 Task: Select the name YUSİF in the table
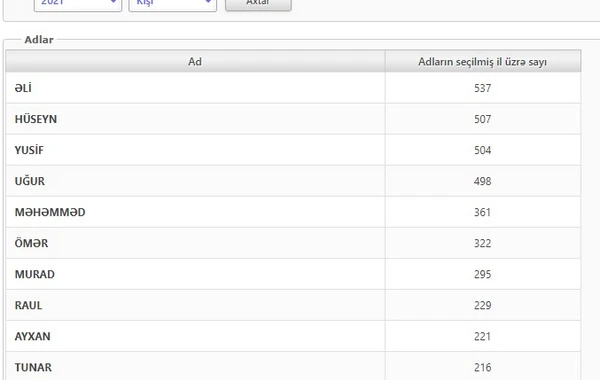[29, 150]
